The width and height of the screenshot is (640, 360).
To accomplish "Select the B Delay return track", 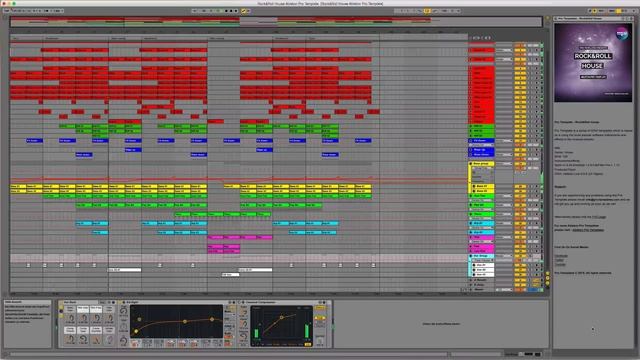I will point(481,284).
